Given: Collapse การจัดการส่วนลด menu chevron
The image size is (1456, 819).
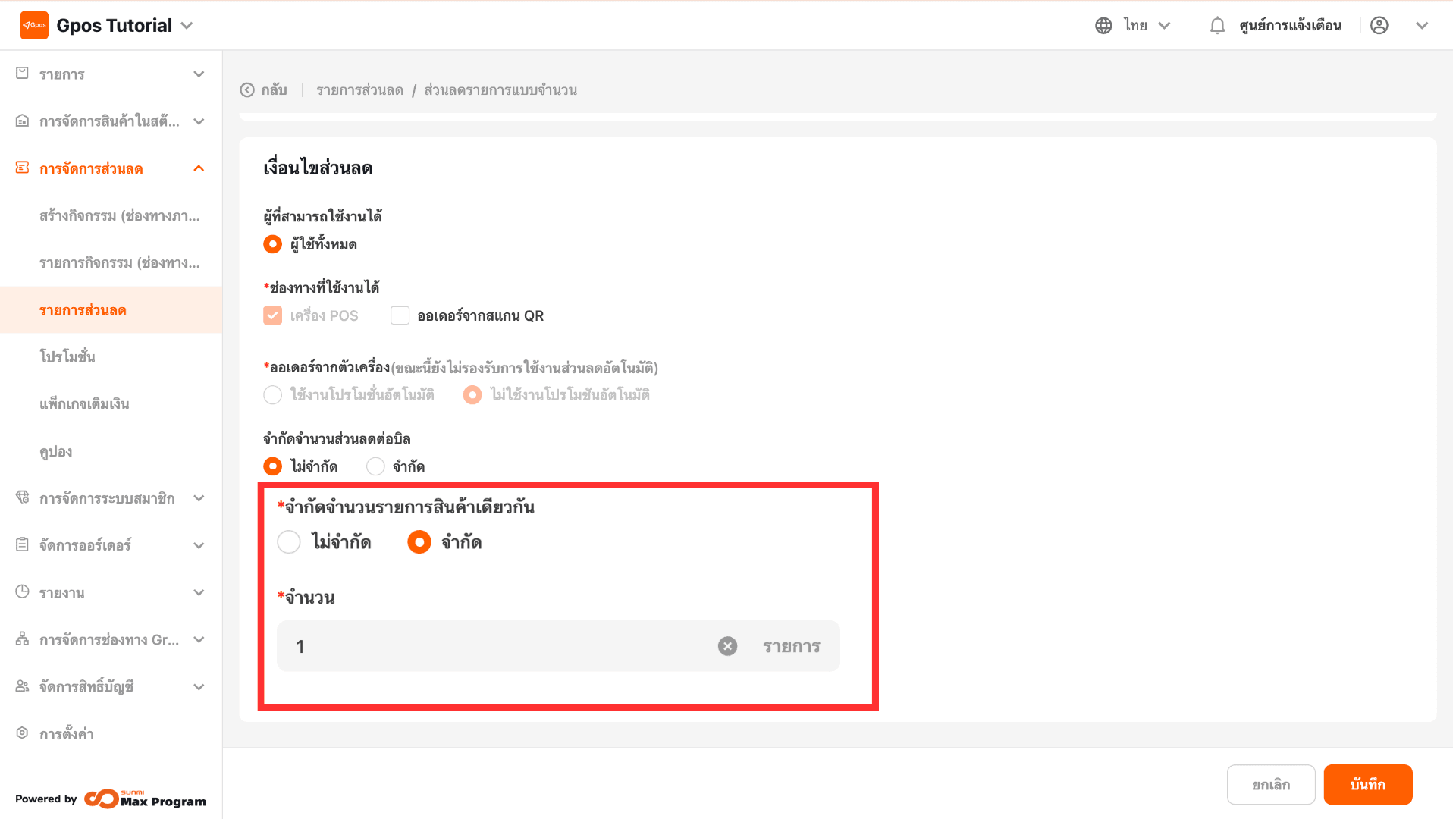Looking at the screenshot, I should 199,168.
